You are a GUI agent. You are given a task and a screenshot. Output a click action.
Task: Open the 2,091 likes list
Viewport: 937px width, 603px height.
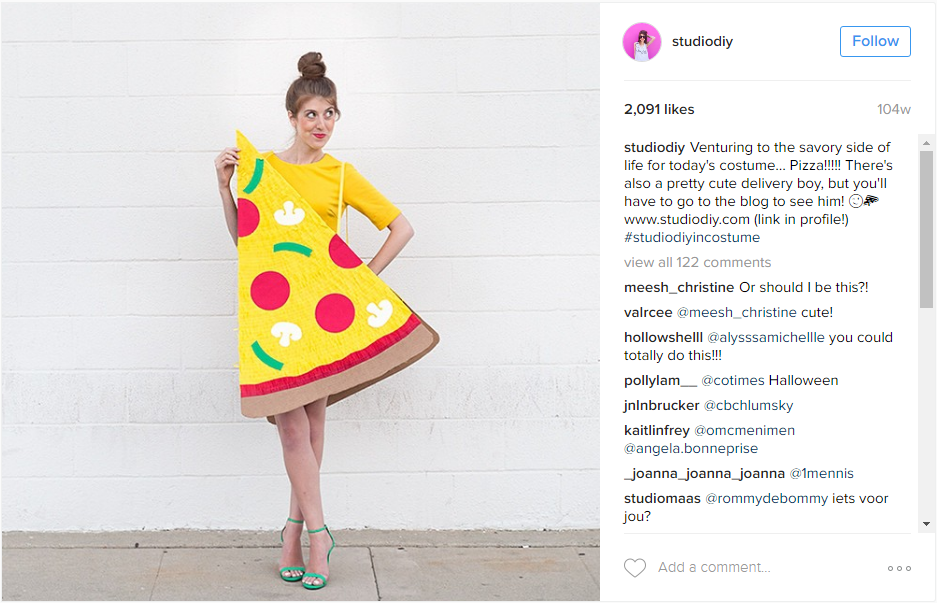659,109
